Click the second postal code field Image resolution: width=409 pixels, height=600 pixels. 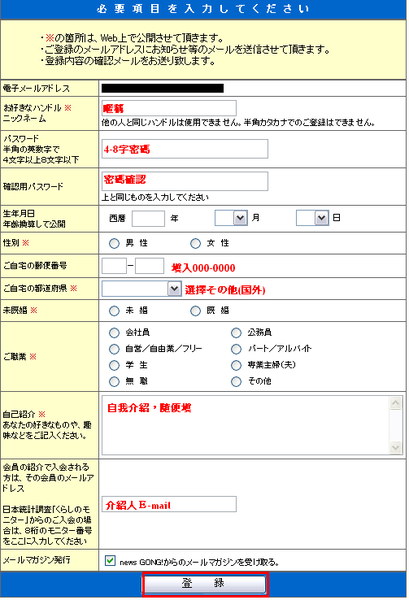point(149,266)
